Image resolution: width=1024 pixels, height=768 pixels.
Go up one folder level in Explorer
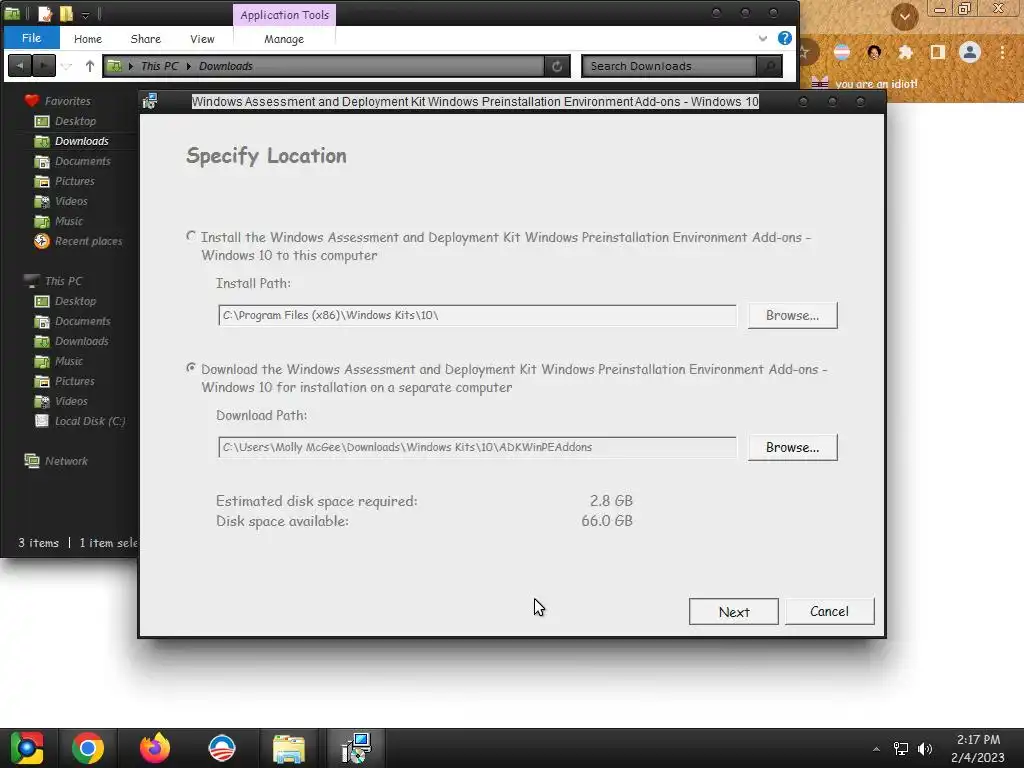pos(90,66)
